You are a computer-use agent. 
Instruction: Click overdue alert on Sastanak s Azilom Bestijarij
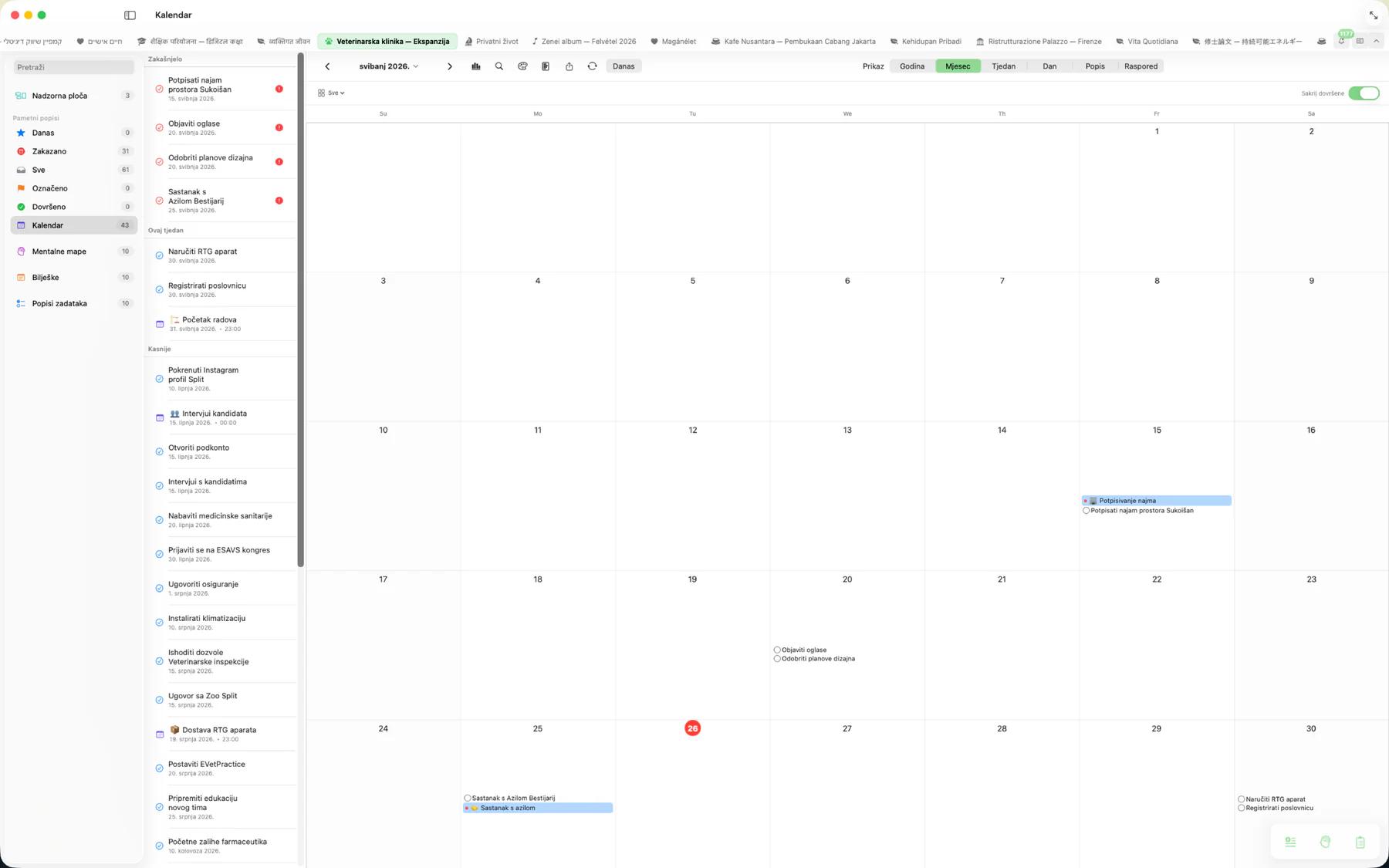279,201
